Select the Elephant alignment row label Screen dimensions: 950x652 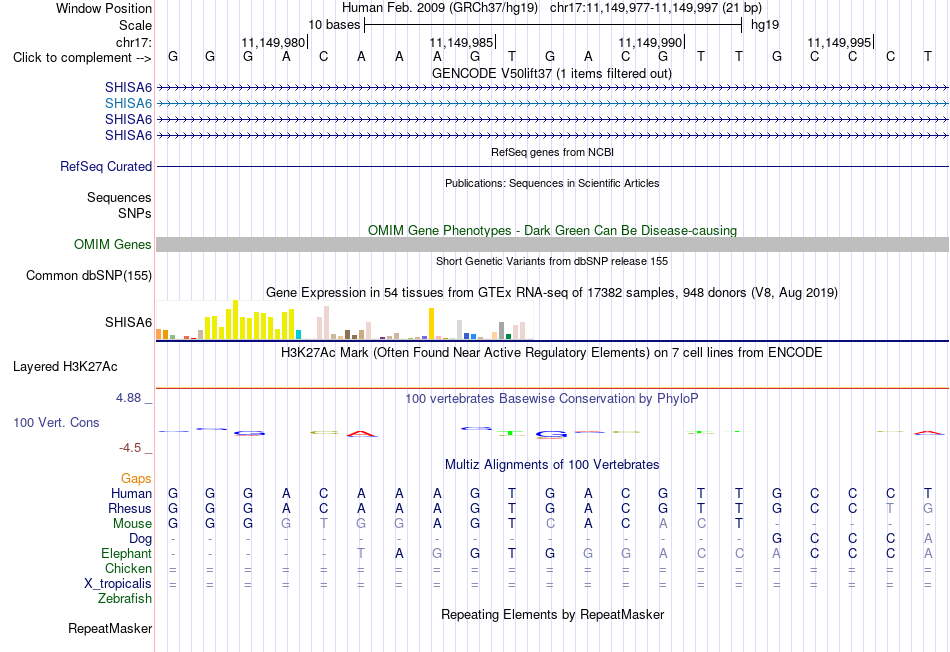126,553
